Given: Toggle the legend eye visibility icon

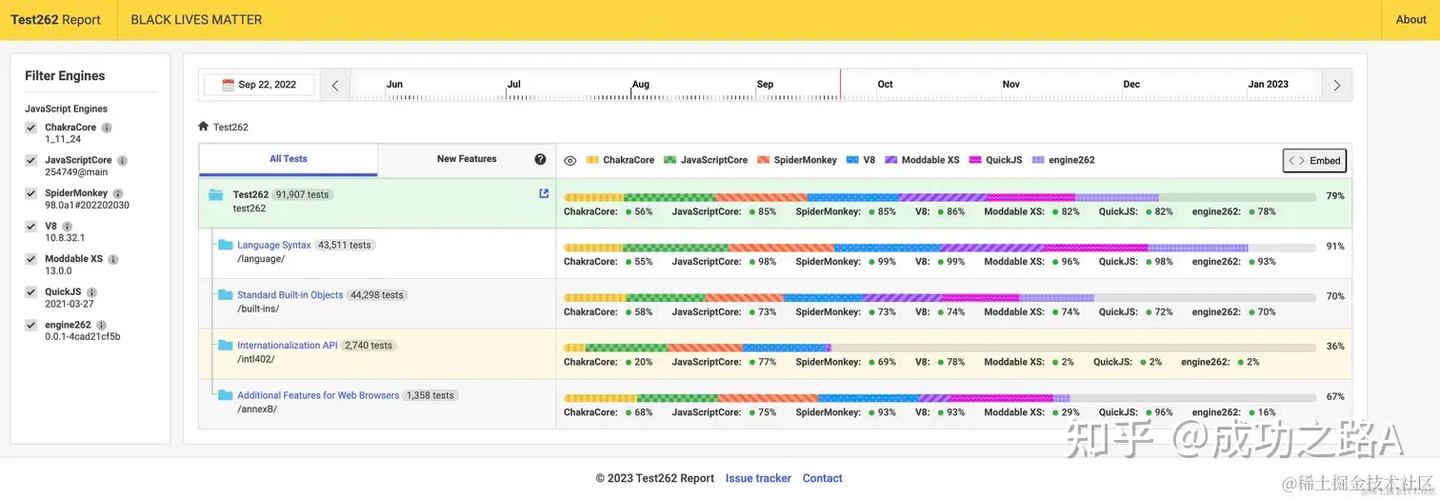Looking at the screenshot, I should point(570,160).
